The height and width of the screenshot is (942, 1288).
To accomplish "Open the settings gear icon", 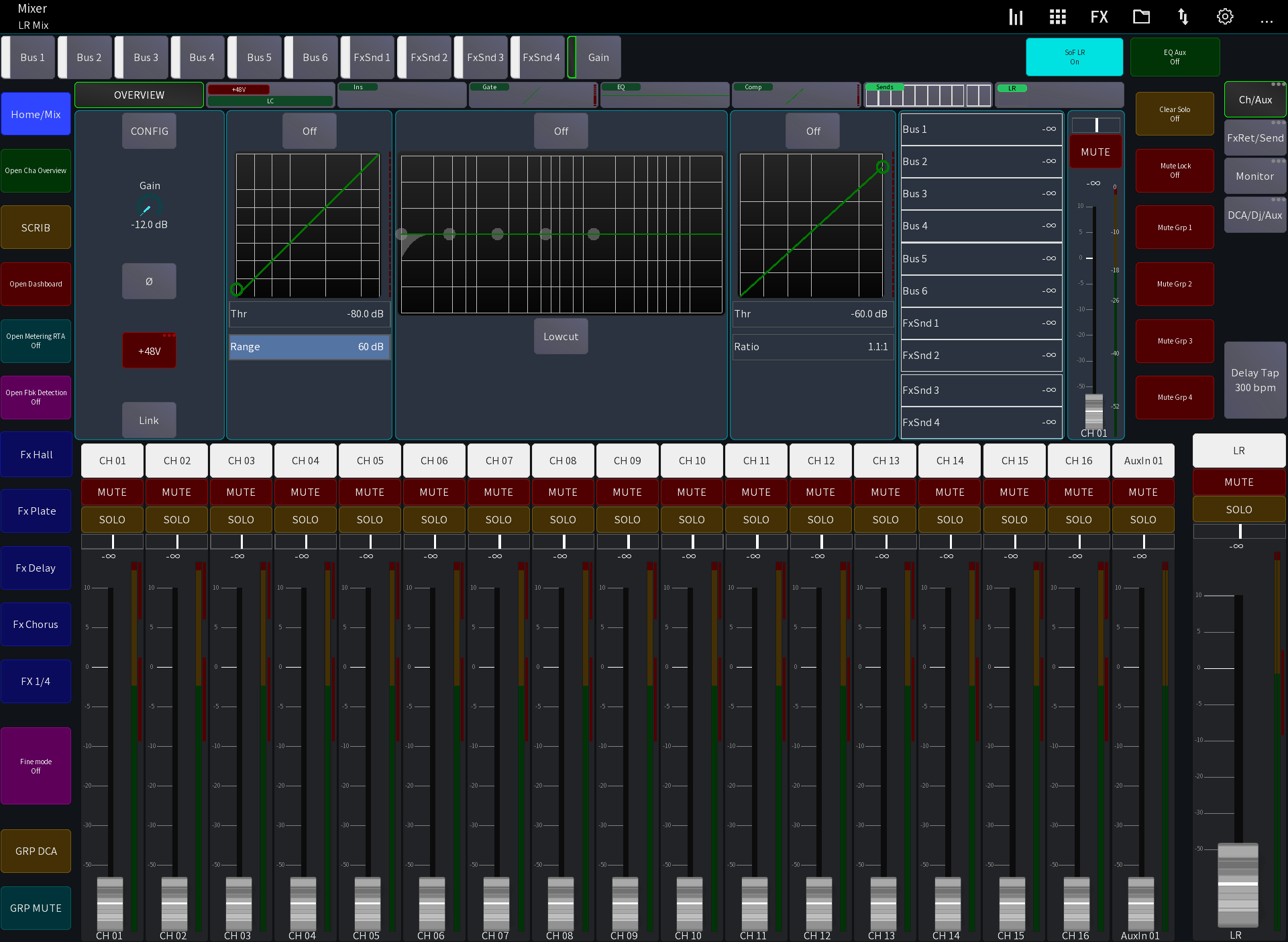I will [1225, 17].
